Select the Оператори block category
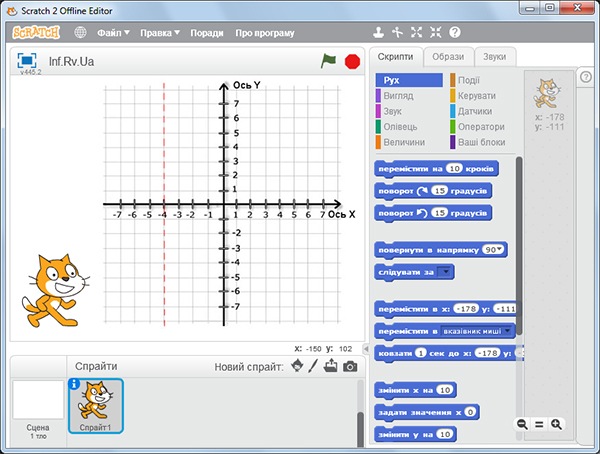This screenshot has width=600, height=454. coord(481,127)
